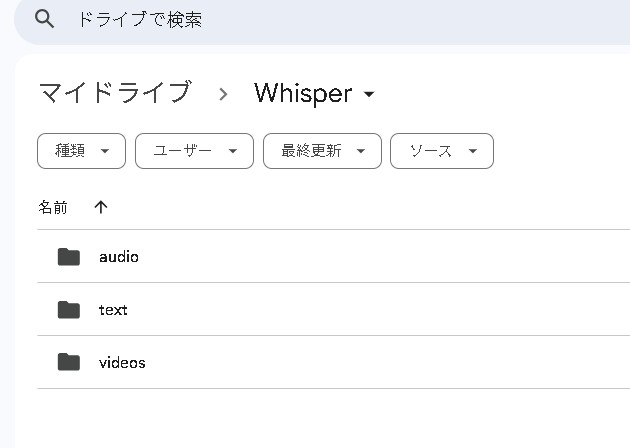
Task: Expand the 最終更新 filter
Action: coord(322,151)
